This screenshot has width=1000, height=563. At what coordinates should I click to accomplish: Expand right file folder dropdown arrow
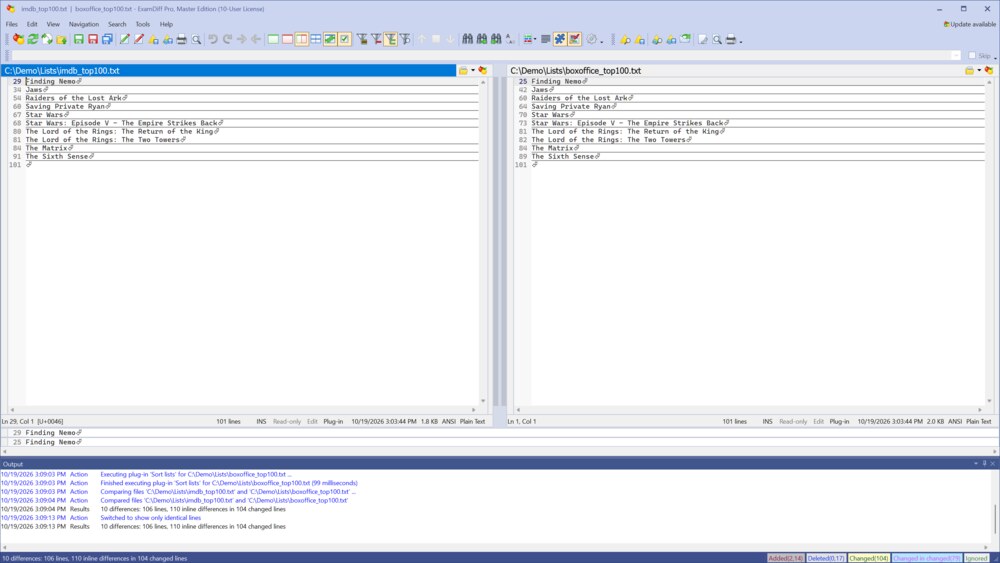click(x=979, y=71)
